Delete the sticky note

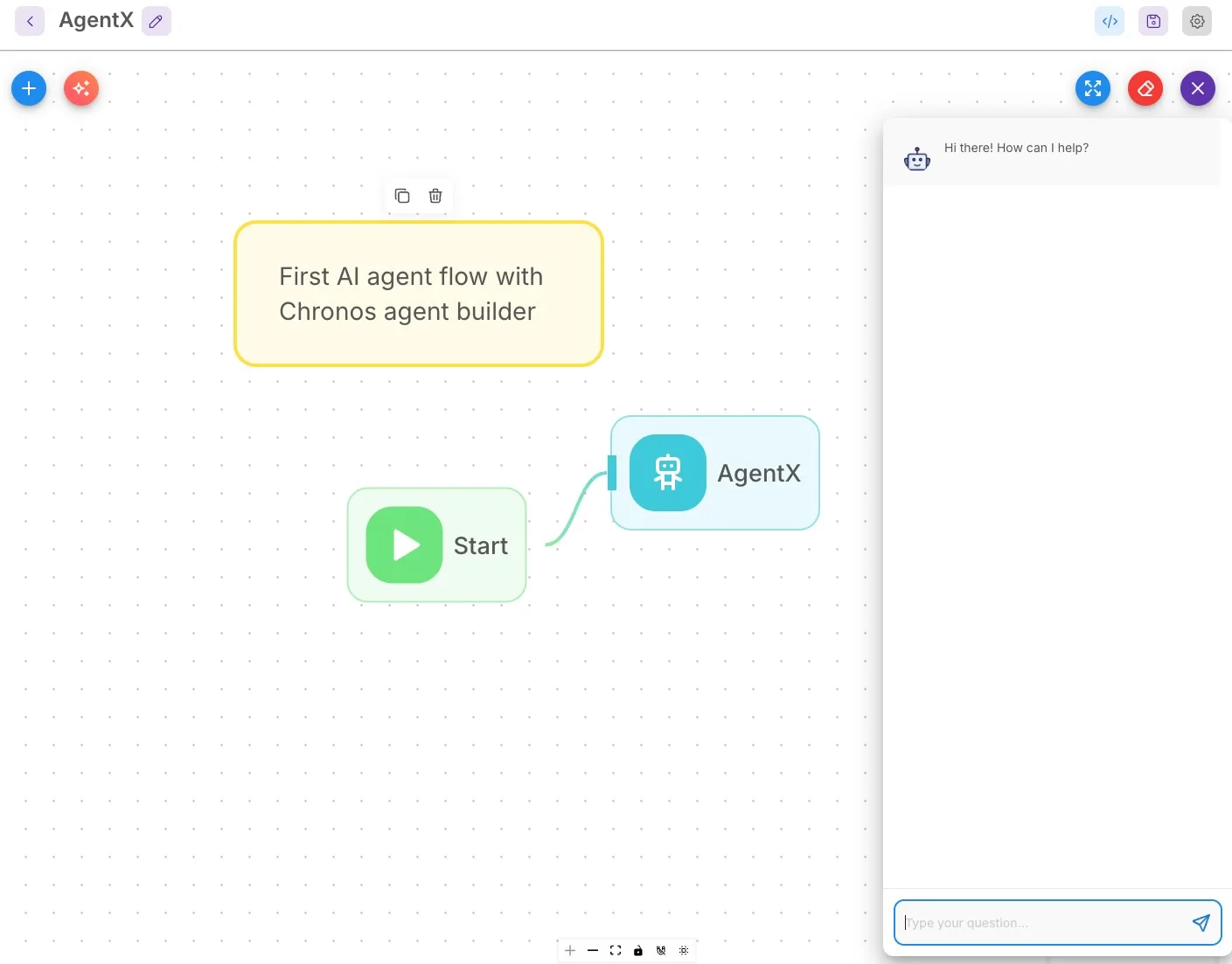[x=435, y=196]
